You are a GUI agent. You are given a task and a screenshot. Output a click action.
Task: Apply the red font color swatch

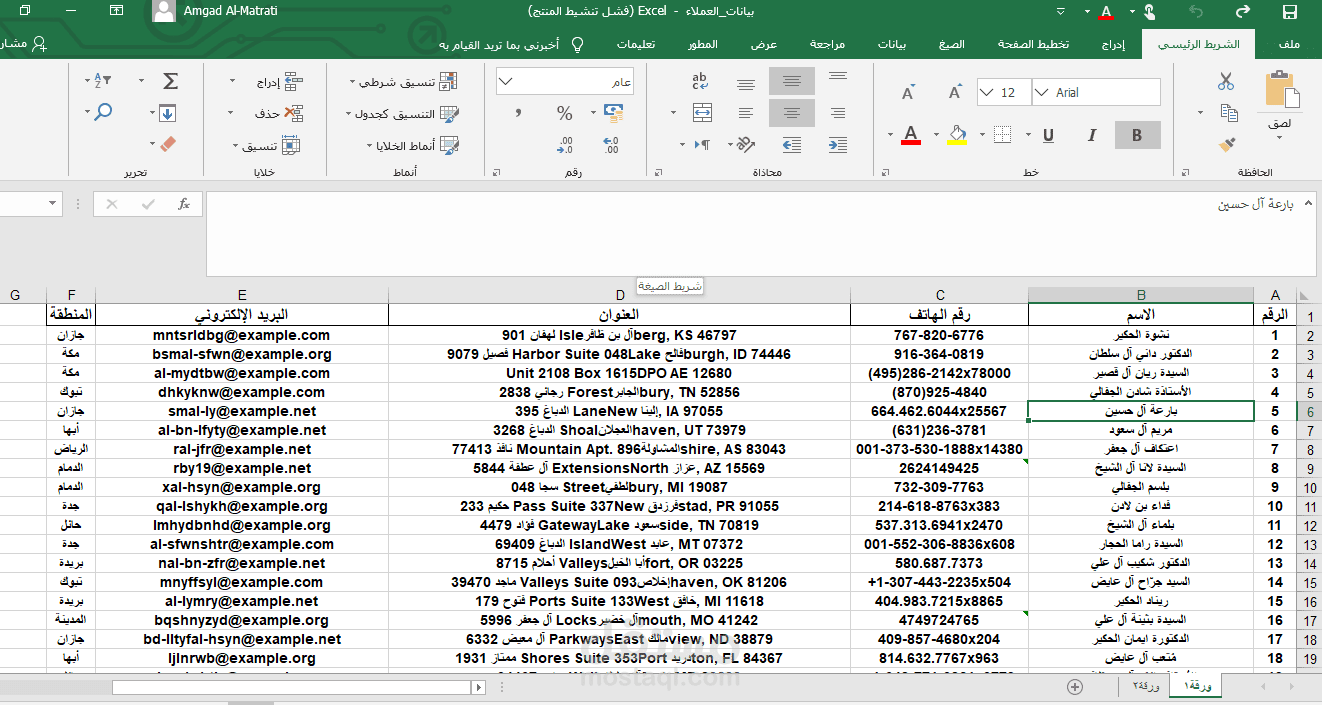pyautogui.click(x=910, y=135)
